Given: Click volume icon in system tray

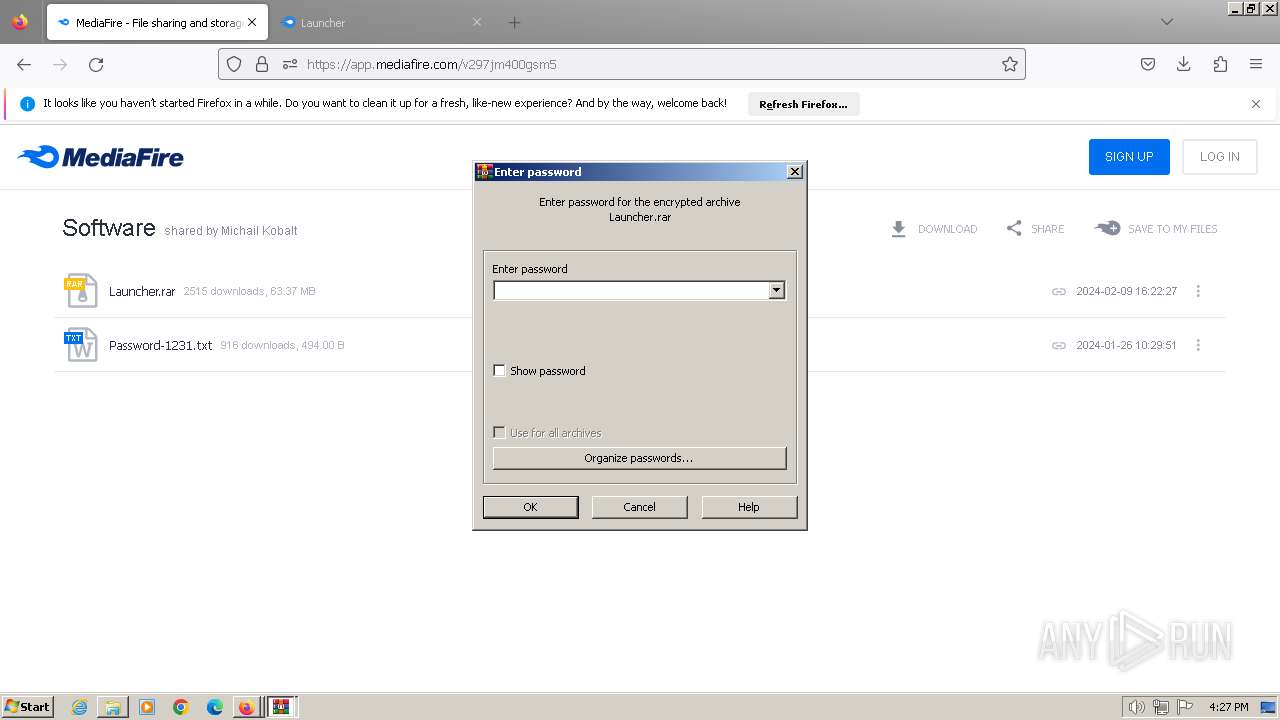Looking at the screenshot, I should pyautogui.click(x=1136, y=707).
